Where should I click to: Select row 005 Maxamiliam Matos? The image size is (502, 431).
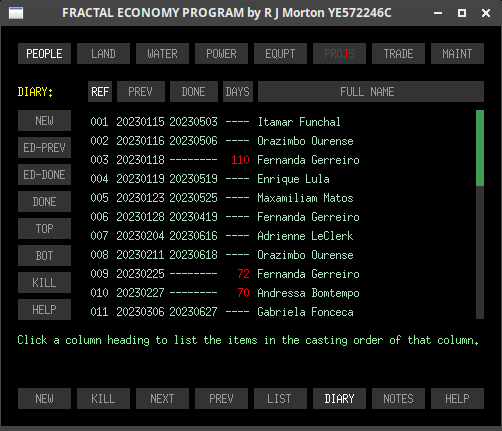(222, 198)
